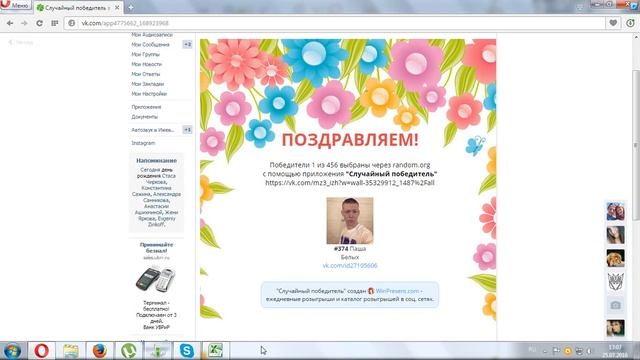This screenshot has height=360, width=640.
Task: Reload the current page
Action: tap(40, 23)
